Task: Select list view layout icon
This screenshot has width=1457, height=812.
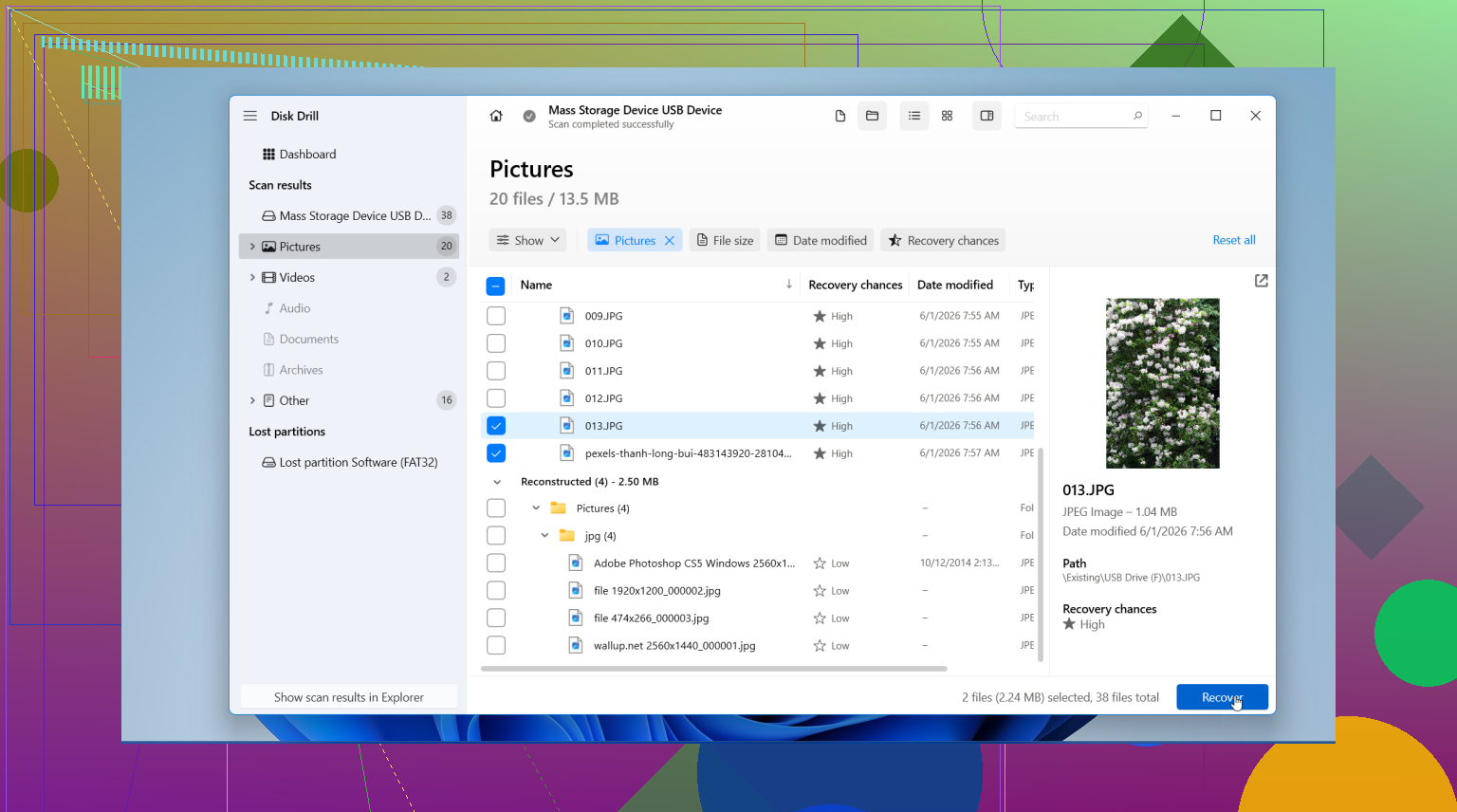Action: point(914,116)
